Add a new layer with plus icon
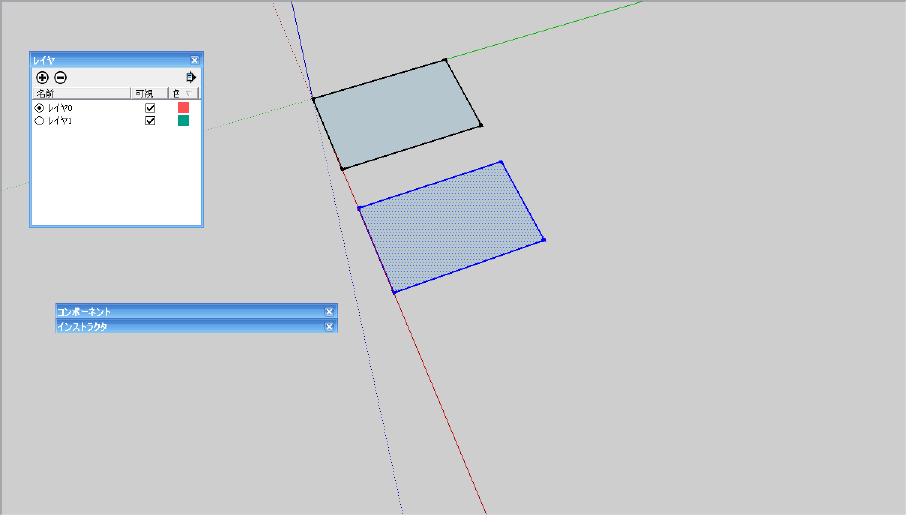Viewport: 907px width, 516px height. tap(42, 78)
